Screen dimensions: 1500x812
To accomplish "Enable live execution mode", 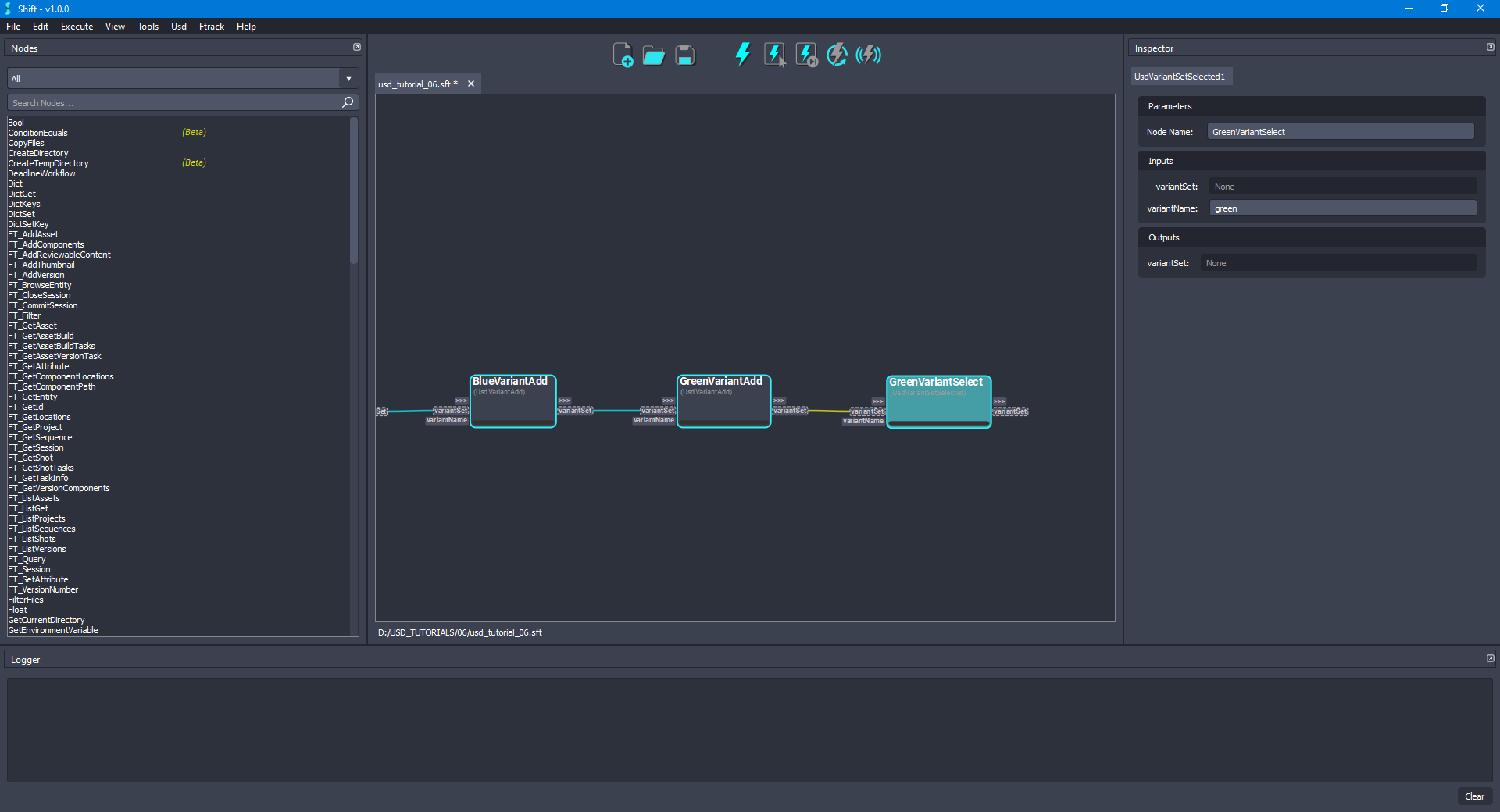I will pos(868,55).
